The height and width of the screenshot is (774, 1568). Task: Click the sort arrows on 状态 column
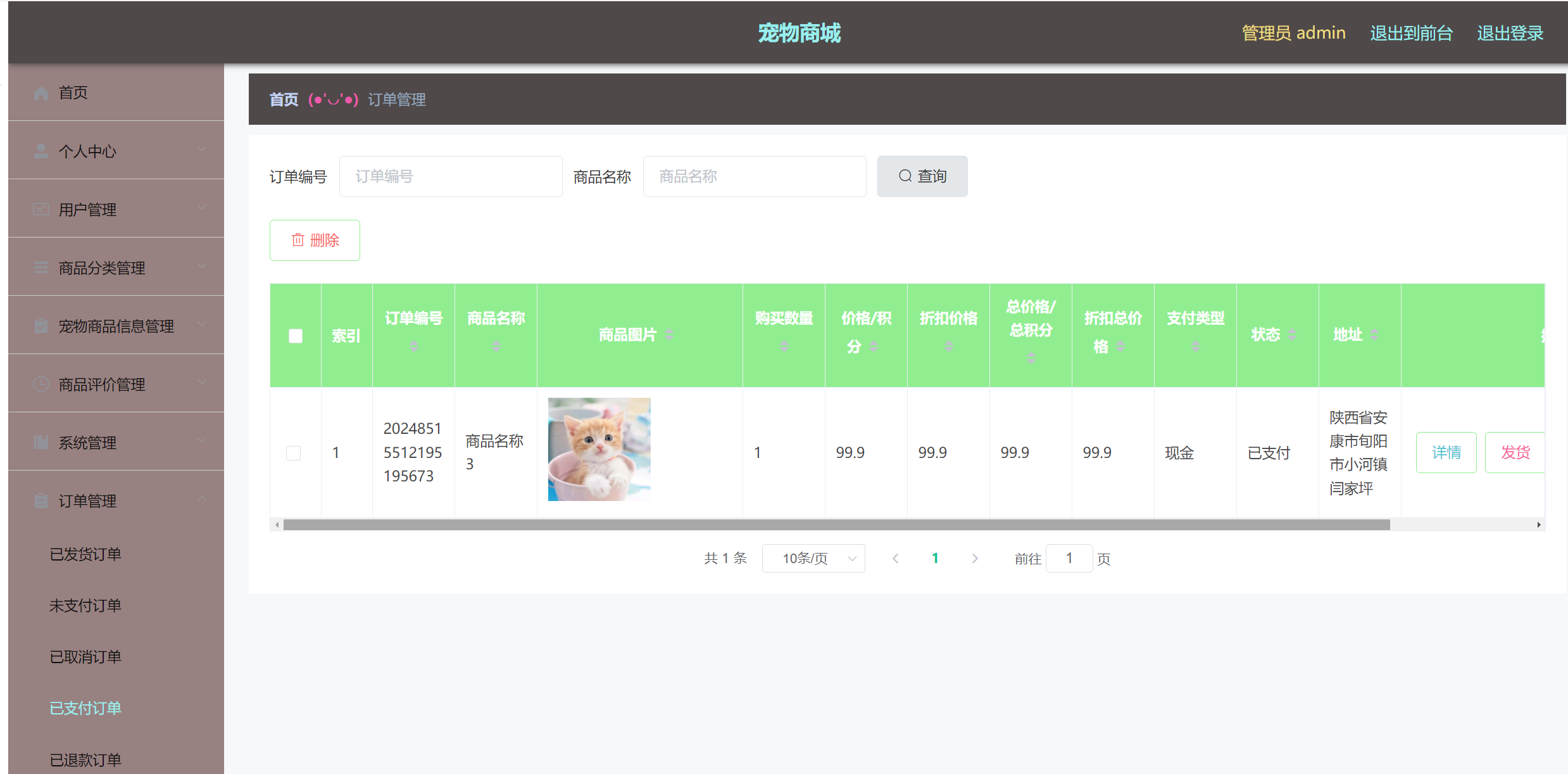pos(1291,334)
